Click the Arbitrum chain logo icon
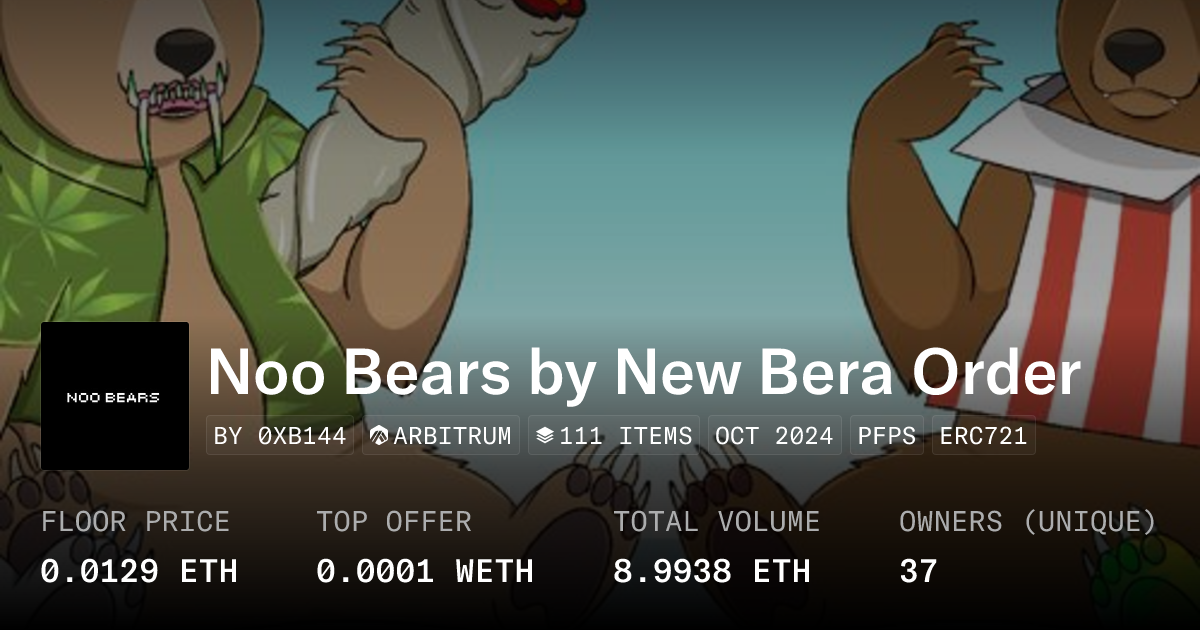The image size is (1200, 630). pyautogui.click(x=379, y=436)
